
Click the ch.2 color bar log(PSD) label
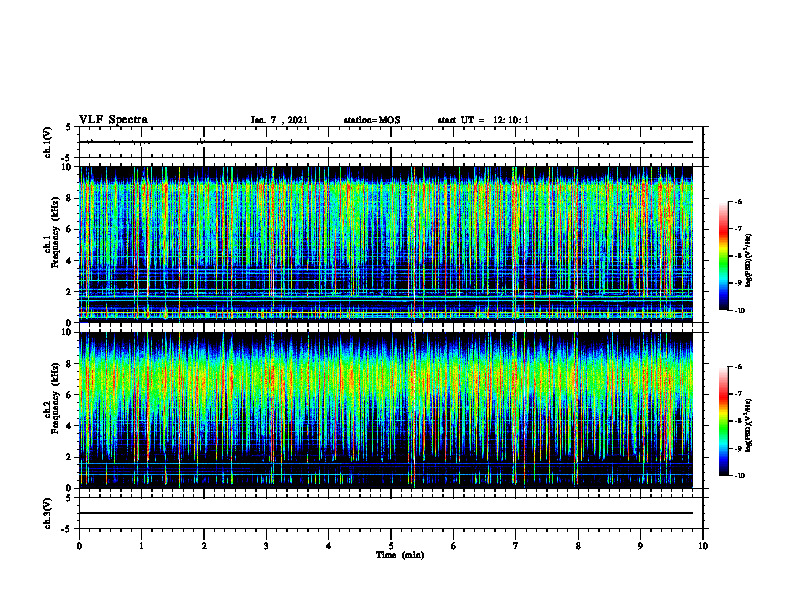748,424
